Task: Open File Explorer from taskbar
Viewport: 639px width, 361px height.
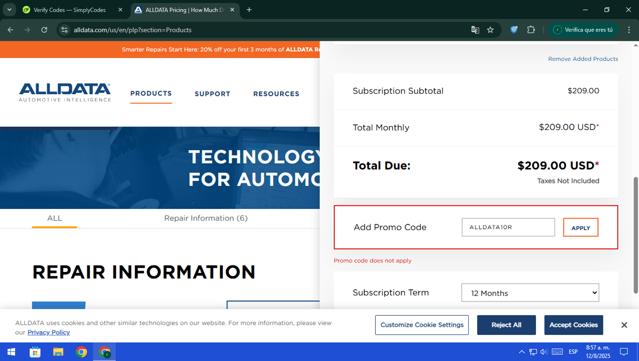Action: 58,352
